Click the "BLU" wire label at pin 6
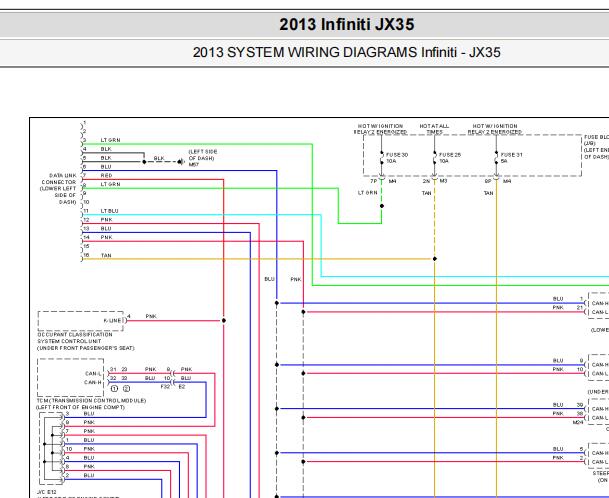 (x=106, y=167)
